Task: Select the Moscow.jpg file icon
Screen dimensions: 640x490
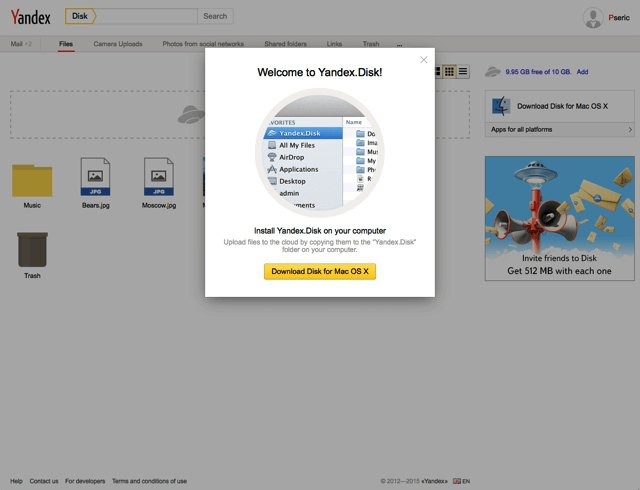Action: pyautogui.click(x=159, y=176)
